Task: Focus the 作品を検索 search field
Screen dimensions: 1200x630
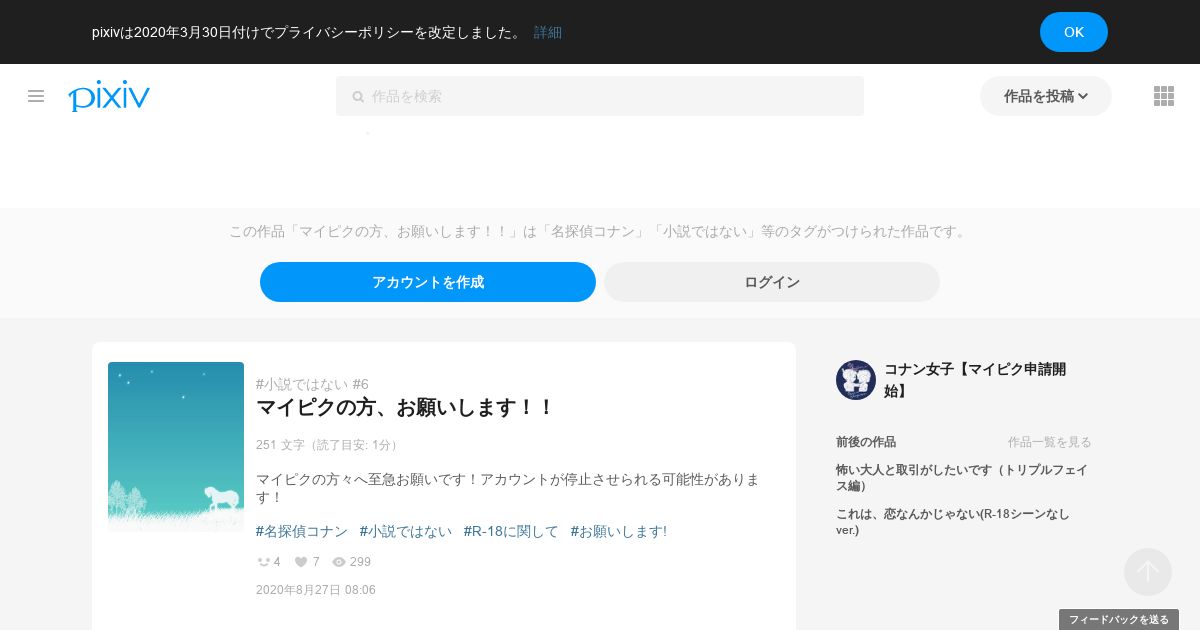Action: (600, 96)
